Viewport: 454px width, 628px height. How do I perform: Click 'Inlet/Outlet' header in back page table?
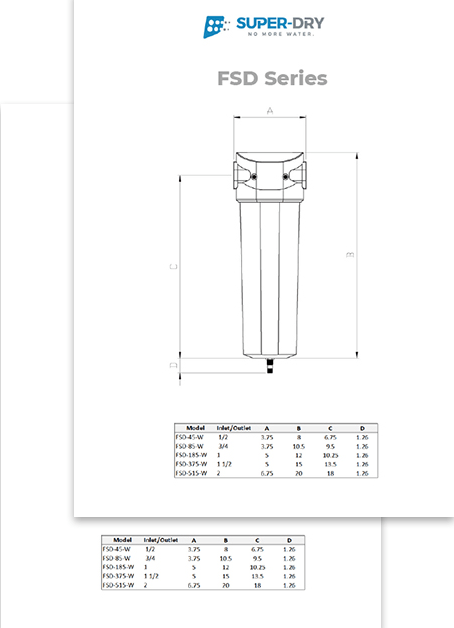pos(161,540)
